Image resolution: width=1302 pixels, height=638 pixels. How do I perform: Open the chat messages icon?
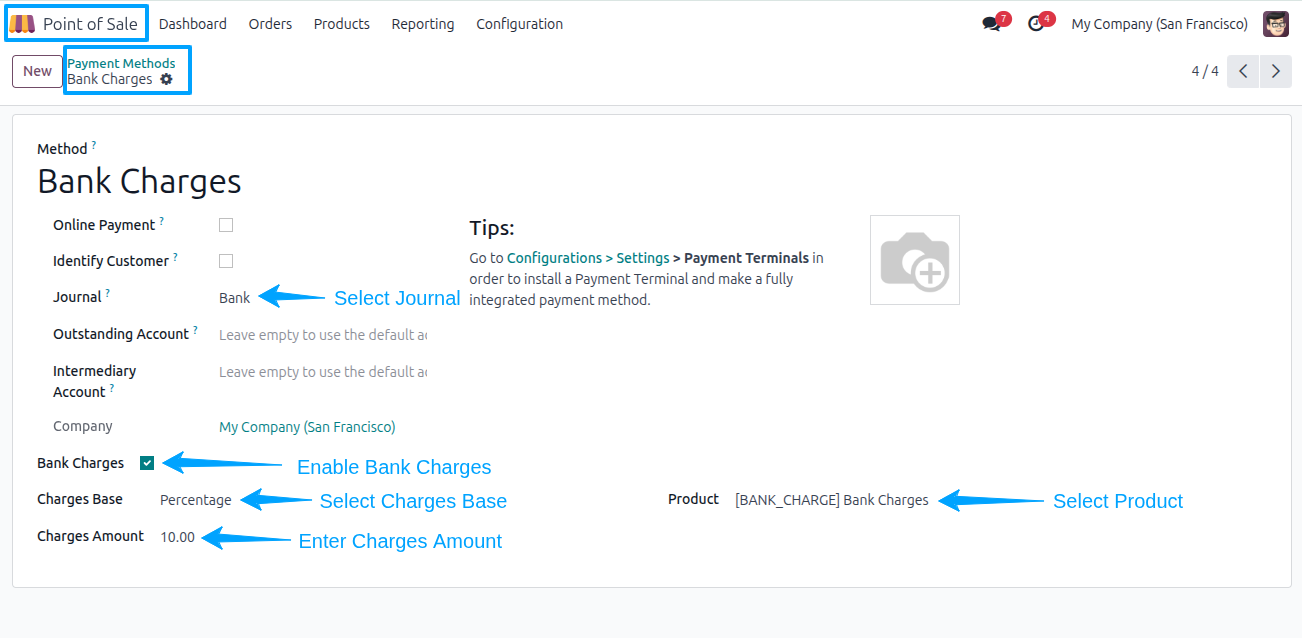point(991,24)
